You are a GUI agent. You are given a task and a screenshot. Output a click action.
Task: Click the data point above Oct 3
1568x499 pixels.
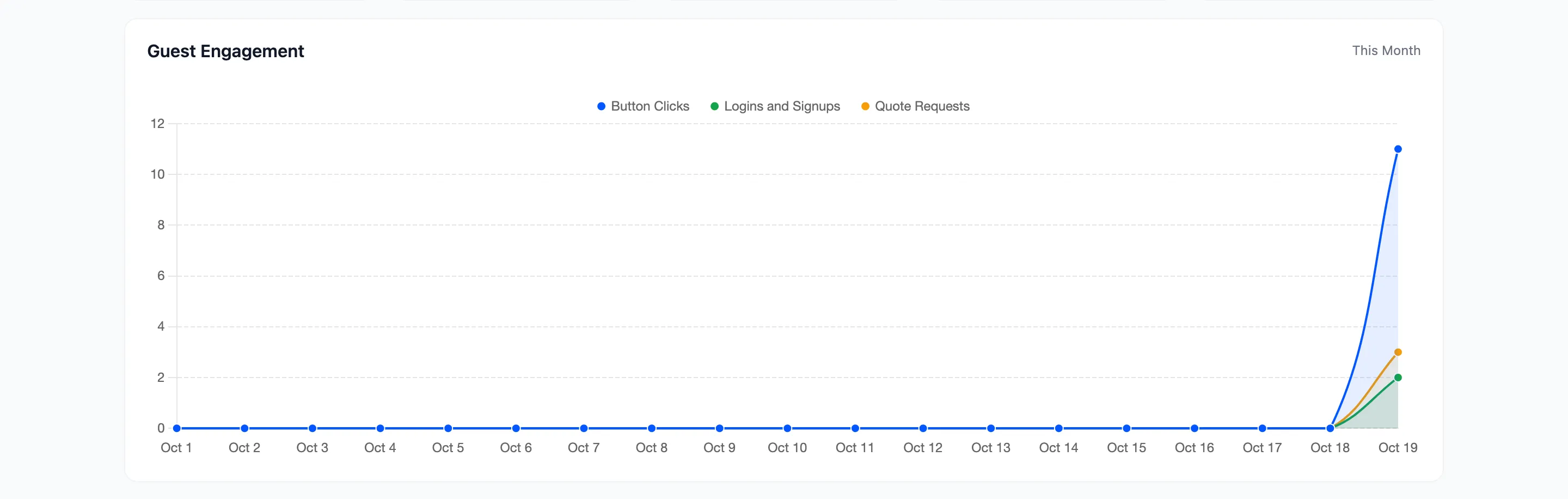coord(313,428)
